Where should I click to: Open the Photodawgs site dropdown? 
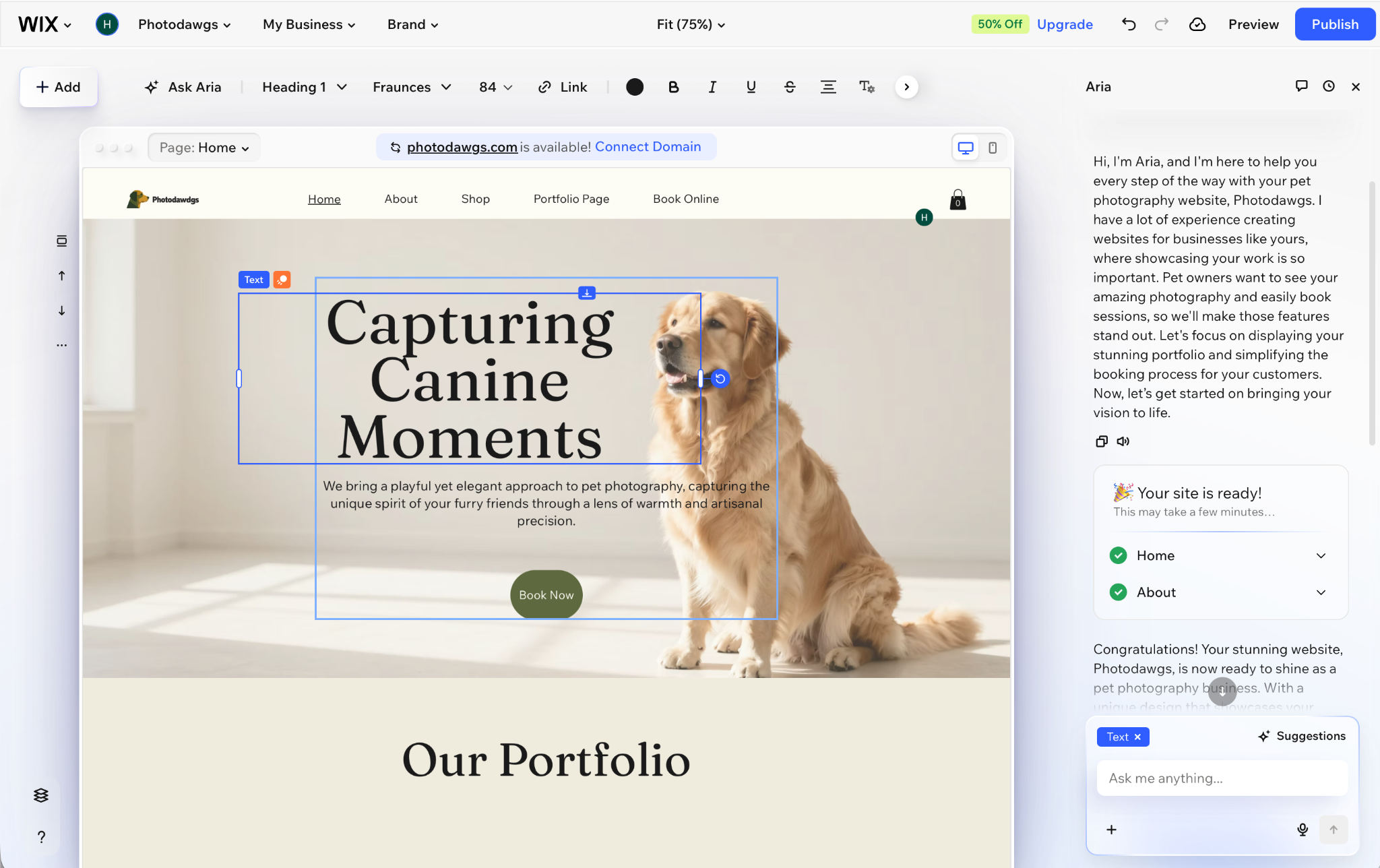click(x=184, y=24)
